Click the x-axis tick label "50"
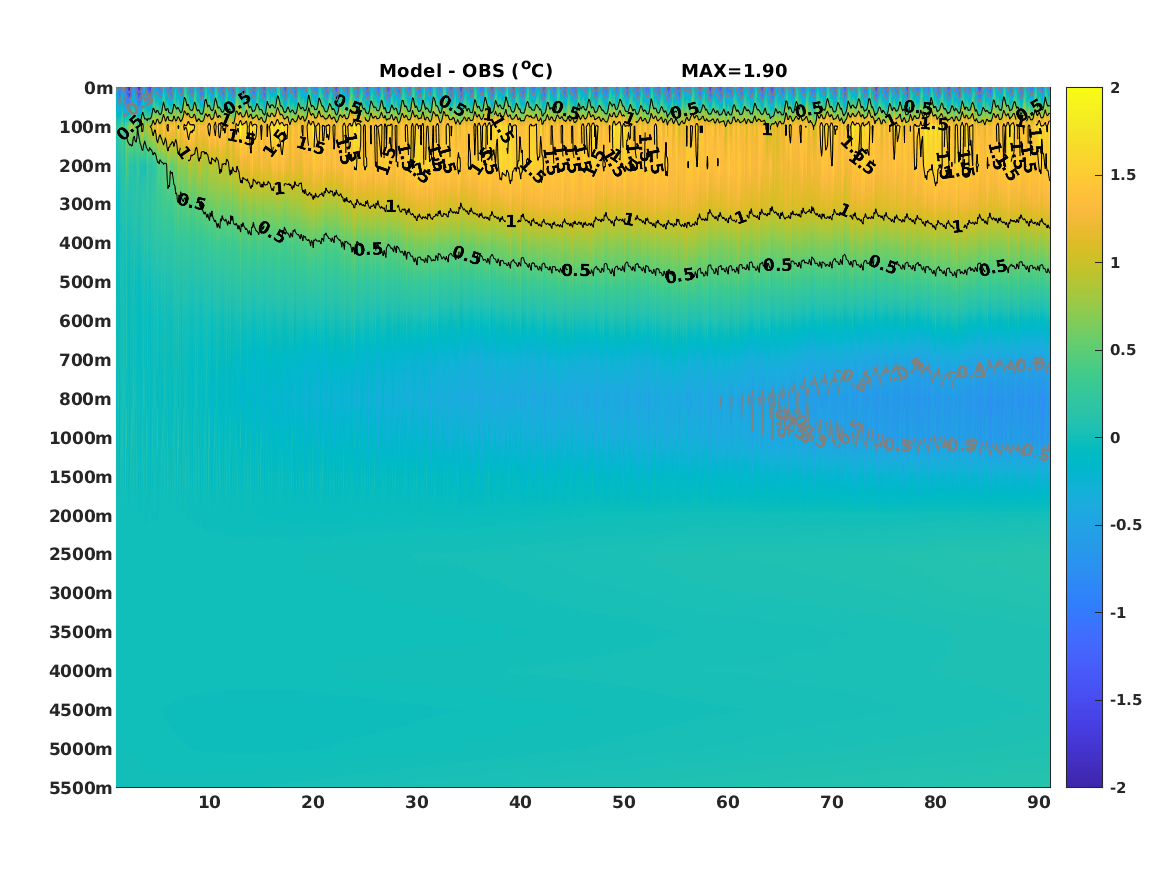This screenshot has width=1167, height=875. [624, 802]
